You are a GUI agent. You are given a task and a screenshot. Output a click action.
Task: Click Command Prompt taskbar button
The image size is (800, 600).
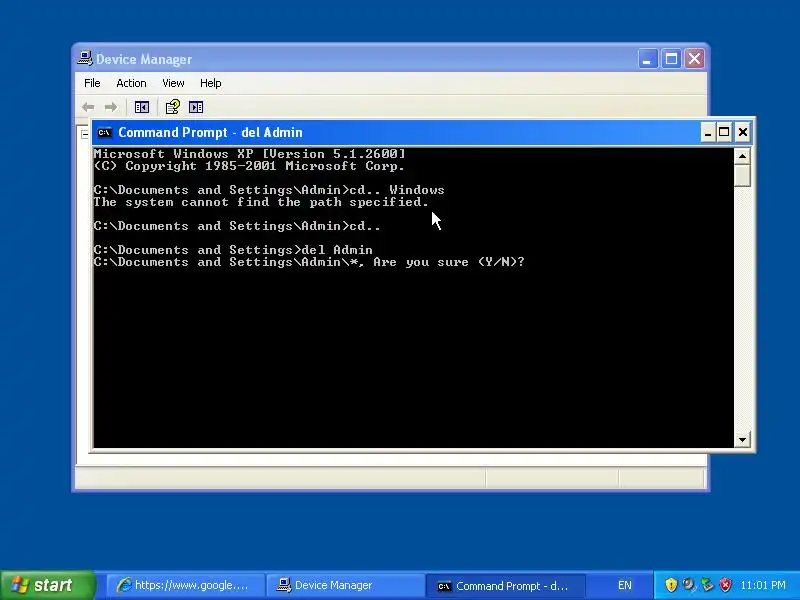(x=504, y=586)
